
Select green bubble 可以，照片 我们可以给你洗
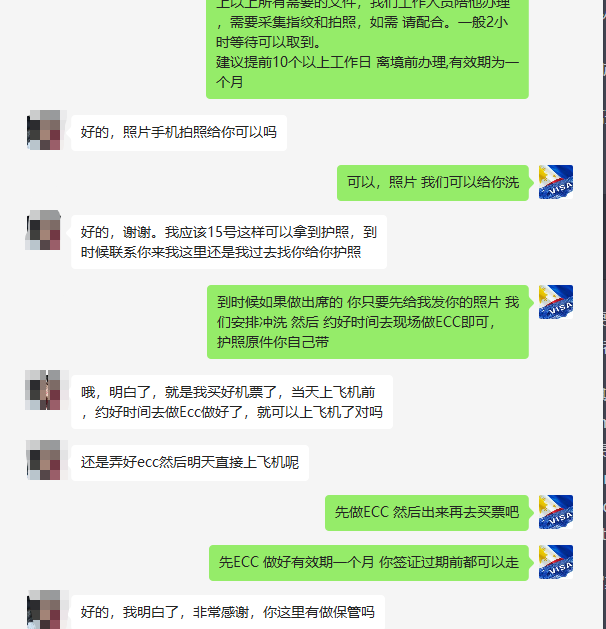[x=433, y=183]
